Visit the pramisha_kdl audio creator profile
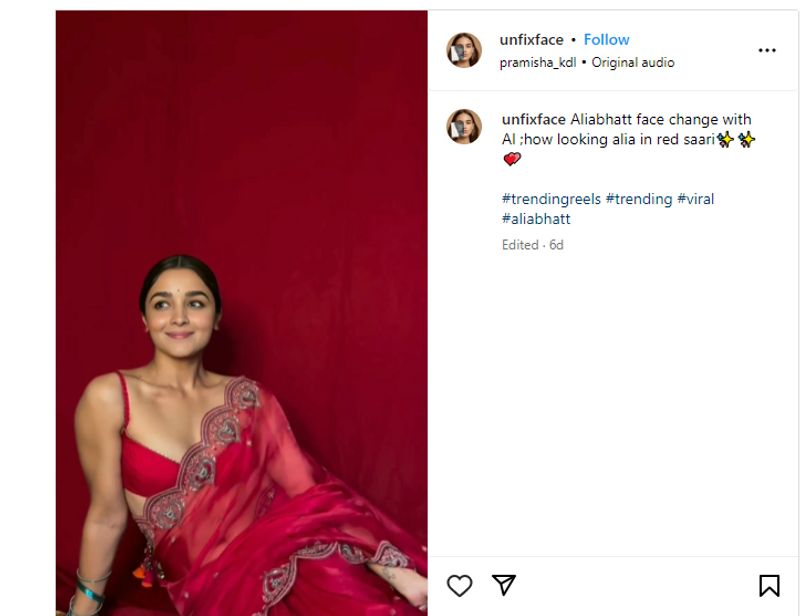800x616 pixels. pos(537,62)
